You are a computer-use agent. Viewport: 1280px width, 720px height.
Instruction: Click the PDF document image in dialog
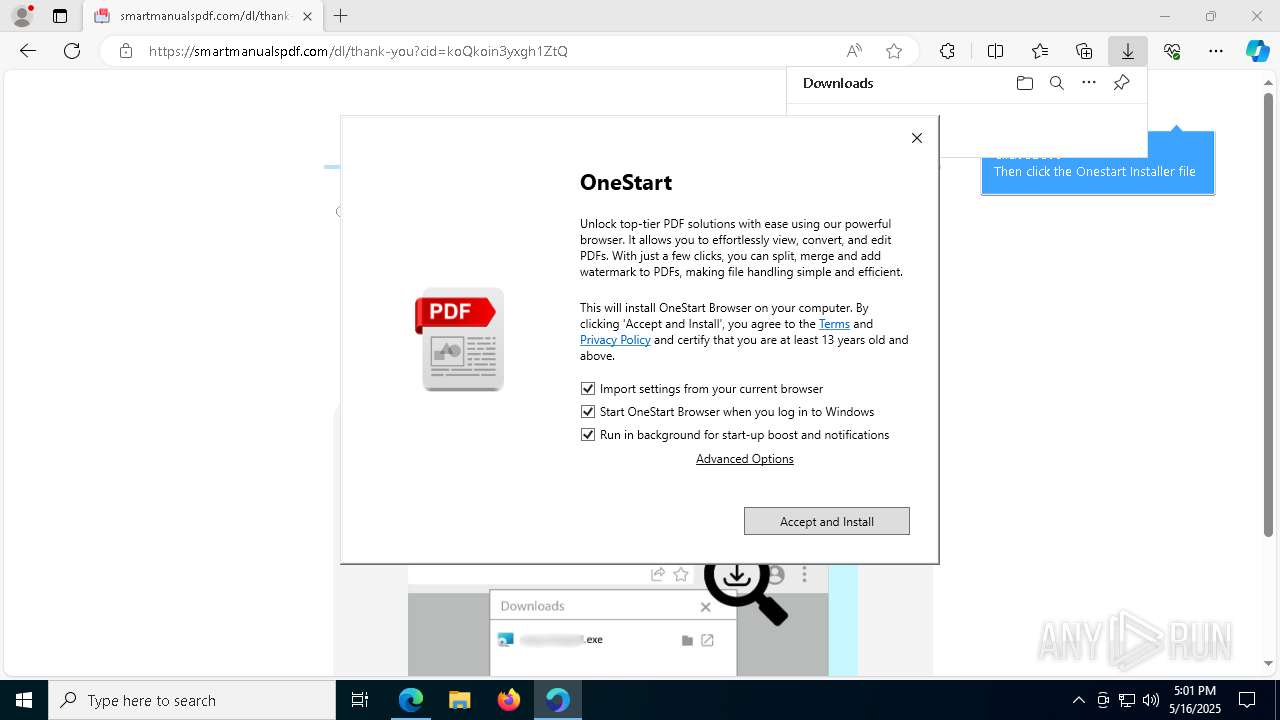pyautogui.click(x=459, y=339)
